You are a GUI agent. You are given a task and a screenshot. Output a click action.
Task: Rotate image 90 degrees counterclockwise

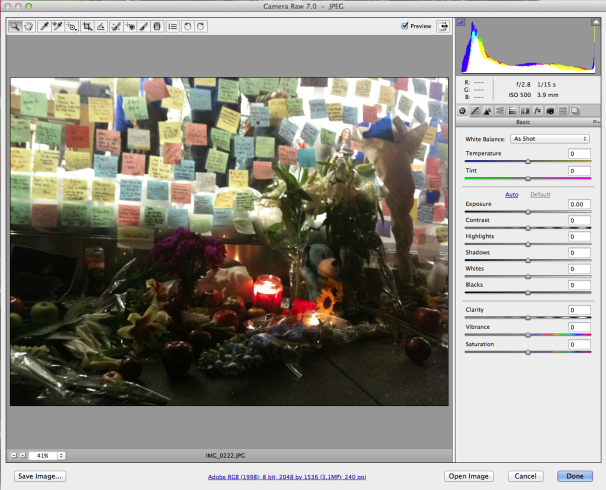tap(188, 26)
